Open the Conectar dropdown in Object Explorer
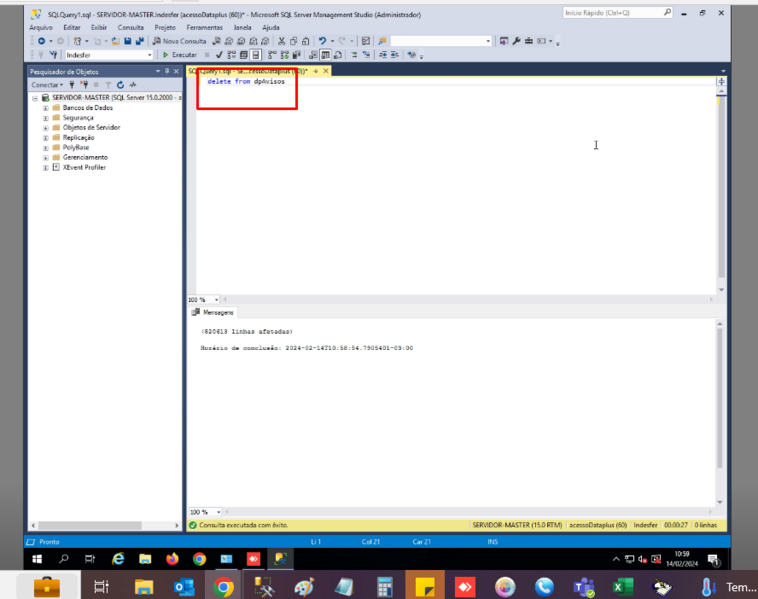The width and height of the screenshot is (758, 599). pyautogui.click(x=47, y=85)
